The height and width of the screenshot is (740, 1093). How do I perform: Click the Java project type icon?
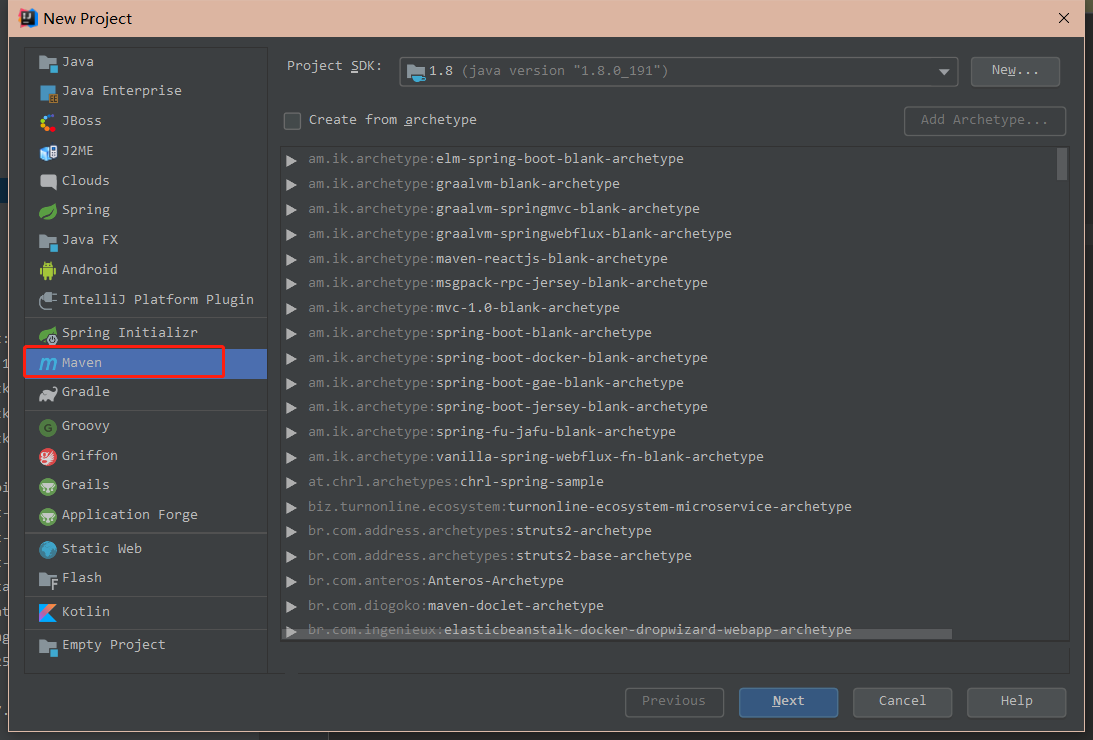coord(48,63)
